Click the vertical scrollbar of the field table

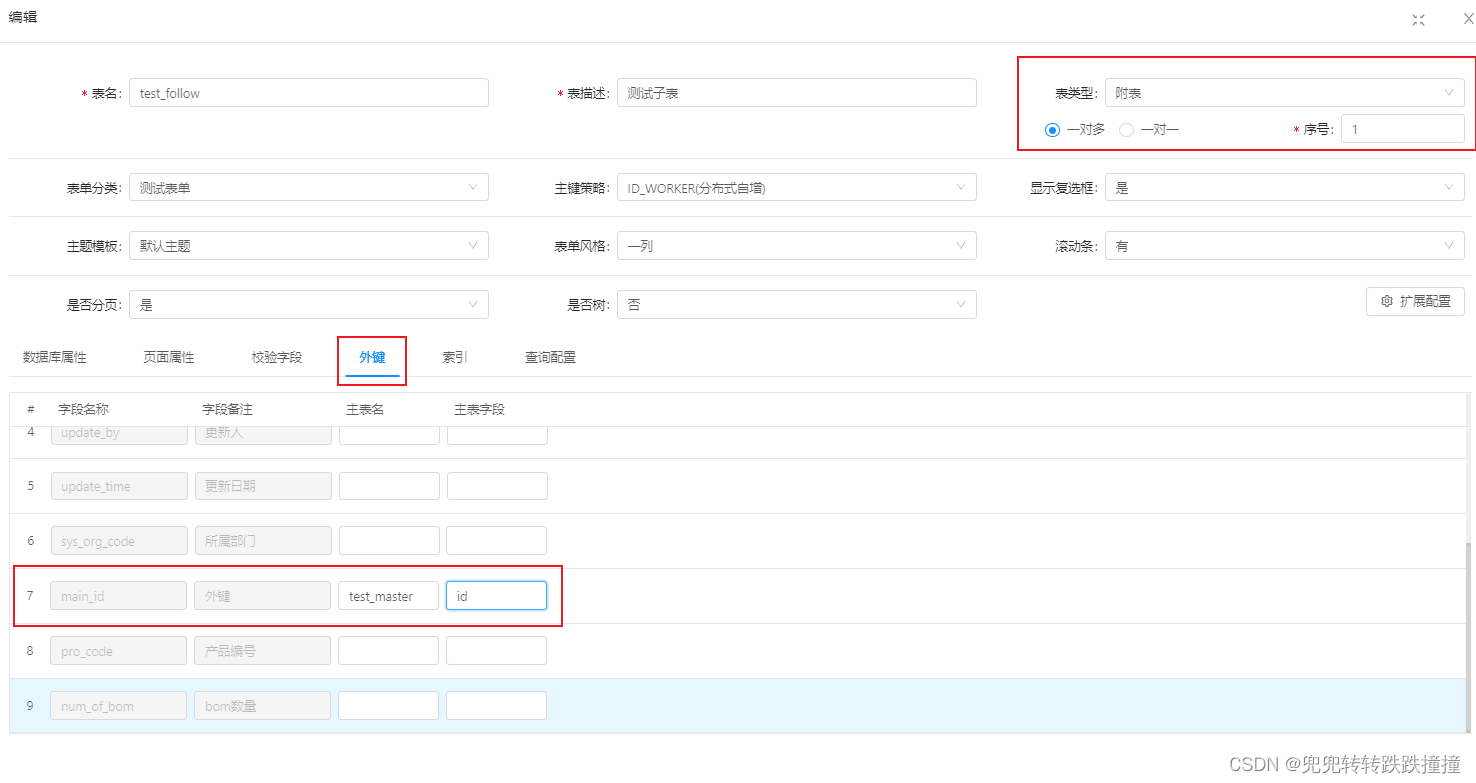1468,636
